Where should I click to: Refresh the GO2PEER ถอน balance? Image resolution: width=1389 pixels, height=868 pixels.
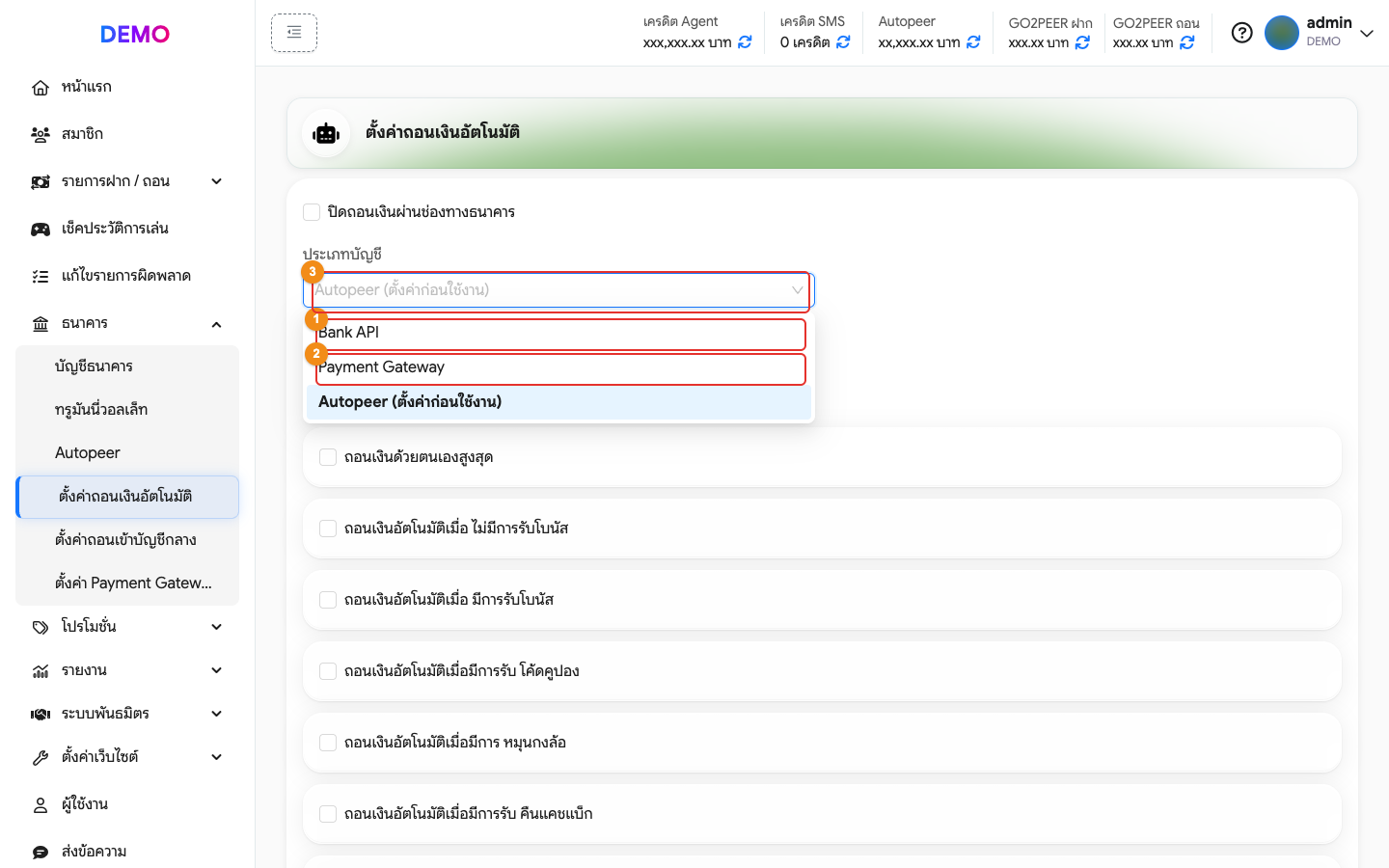(1187, 42)
